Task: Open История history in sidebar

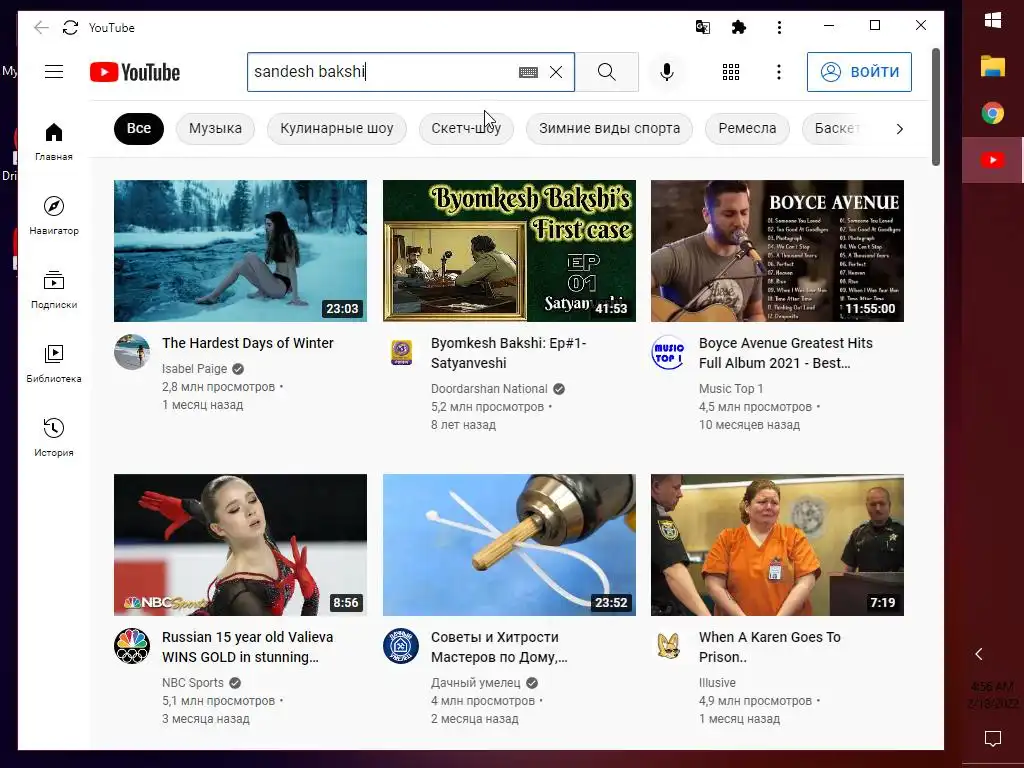Action: (54, 438)
